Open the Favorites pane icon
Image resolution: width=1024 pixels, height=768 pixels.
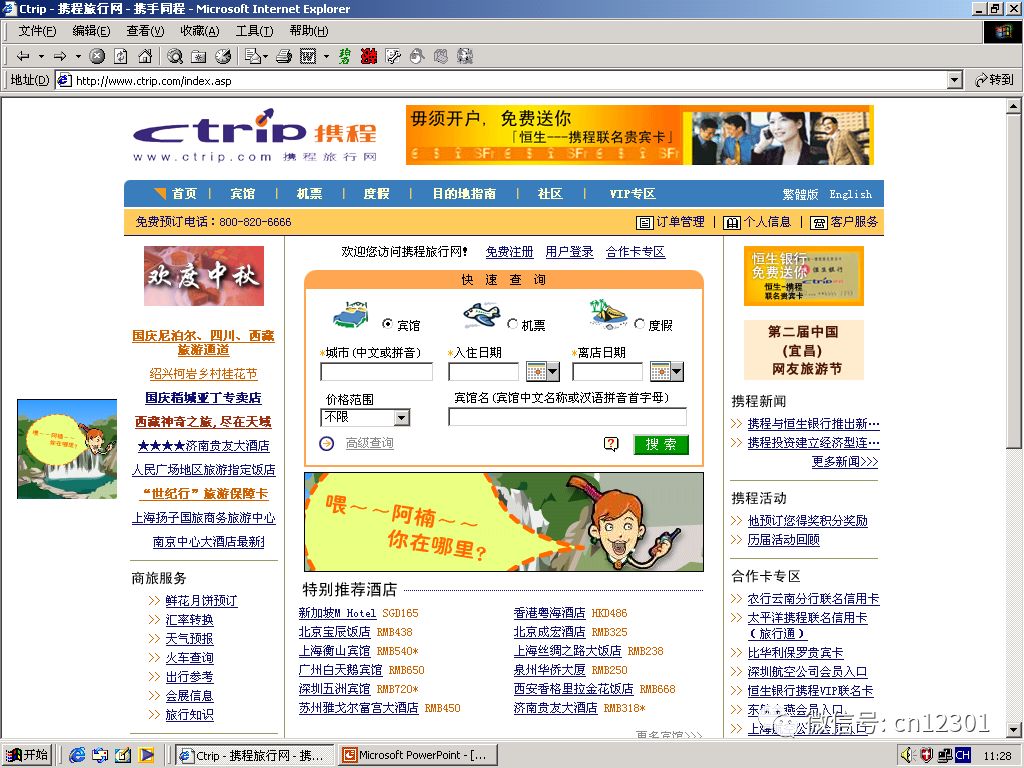[199, 57]
